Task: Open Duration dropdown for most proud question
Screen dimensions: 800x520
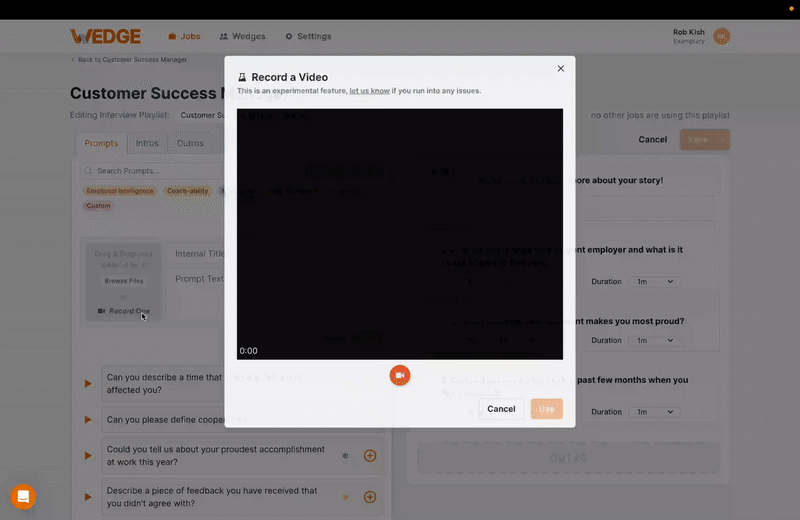Action: point(655,340)
